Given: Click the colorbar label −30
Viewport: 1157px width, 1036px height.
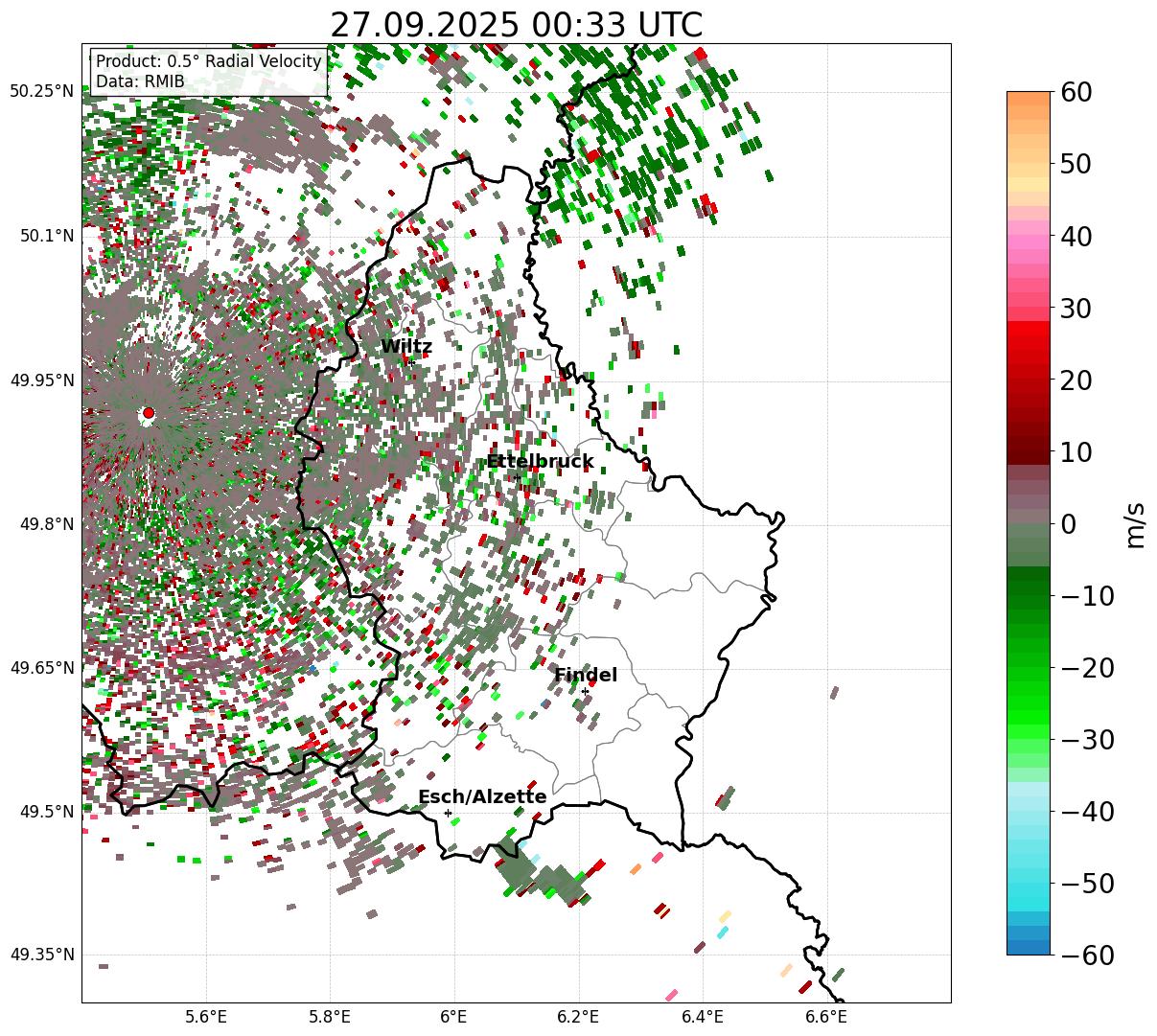Looking at the screenshot, I should (1087, 740).
